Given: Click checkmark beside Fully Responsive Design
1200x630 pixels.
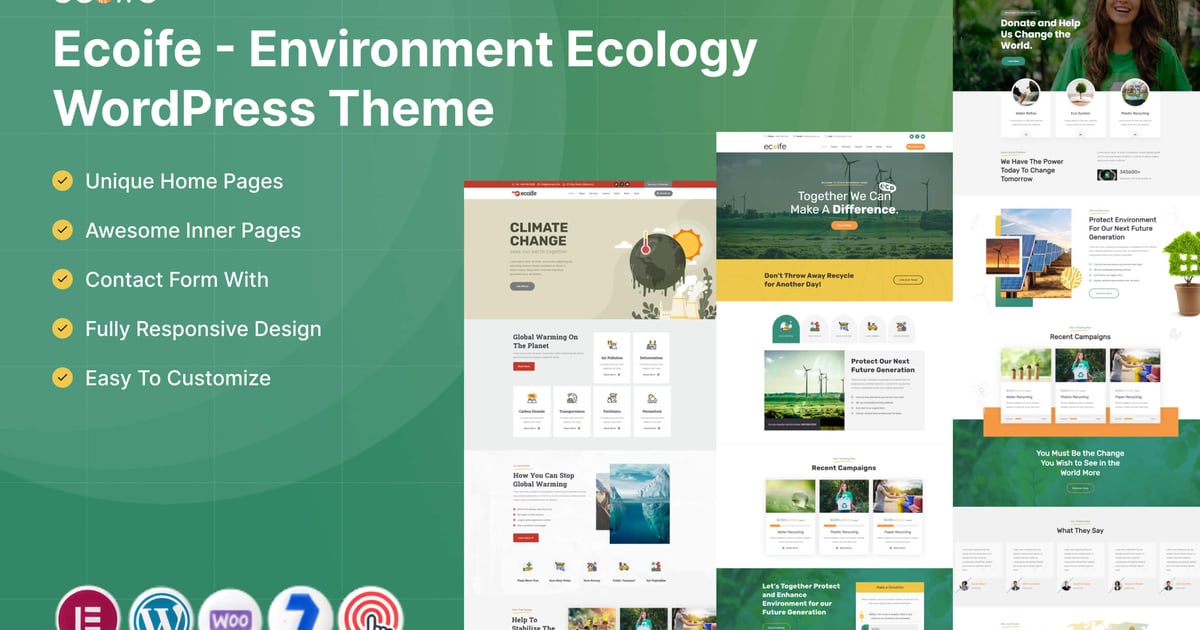Looking at the screenshot, I should point(63,329).
